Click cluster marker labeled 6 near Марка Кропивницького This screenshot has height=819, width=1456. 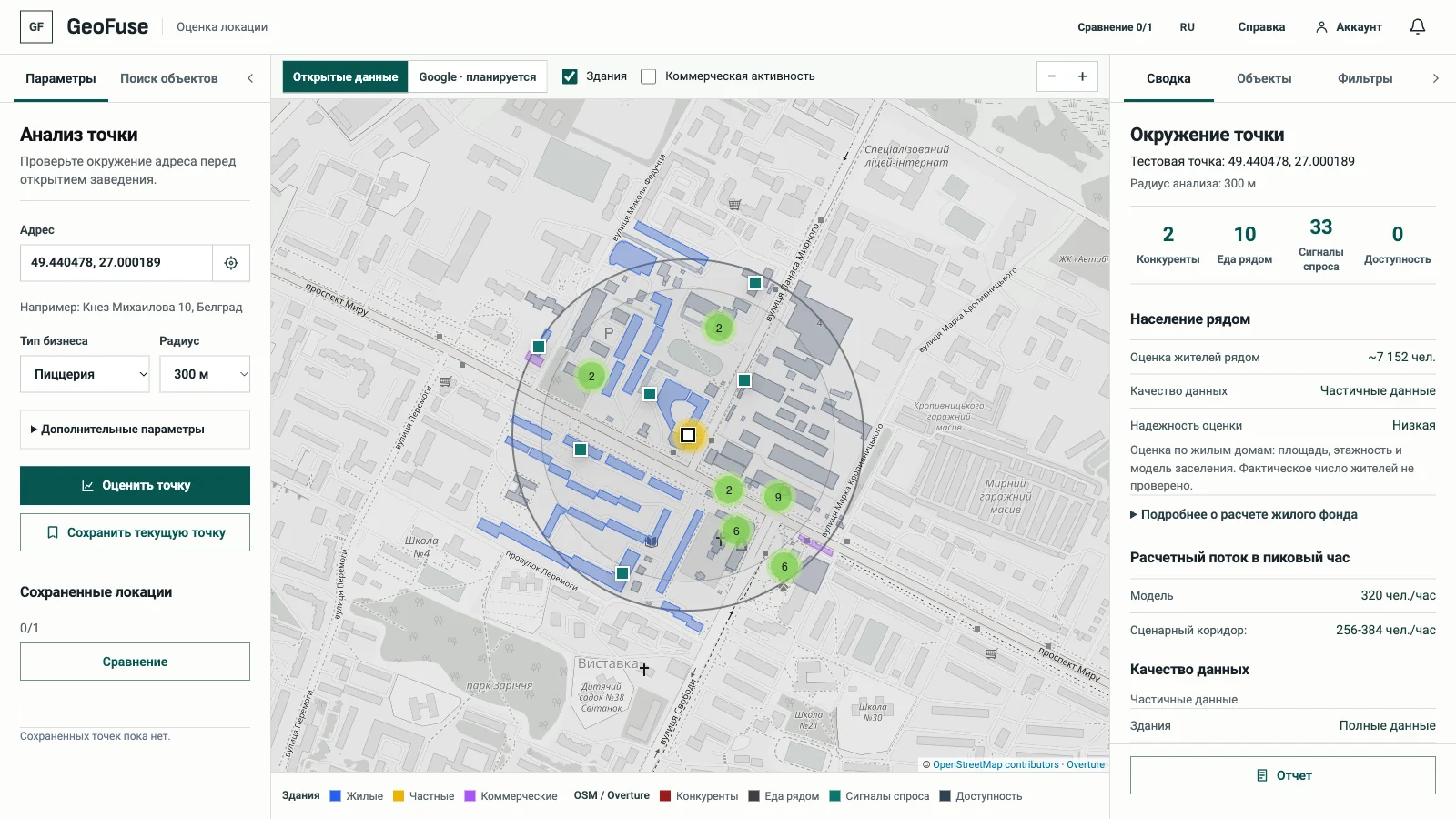(784, 566)
